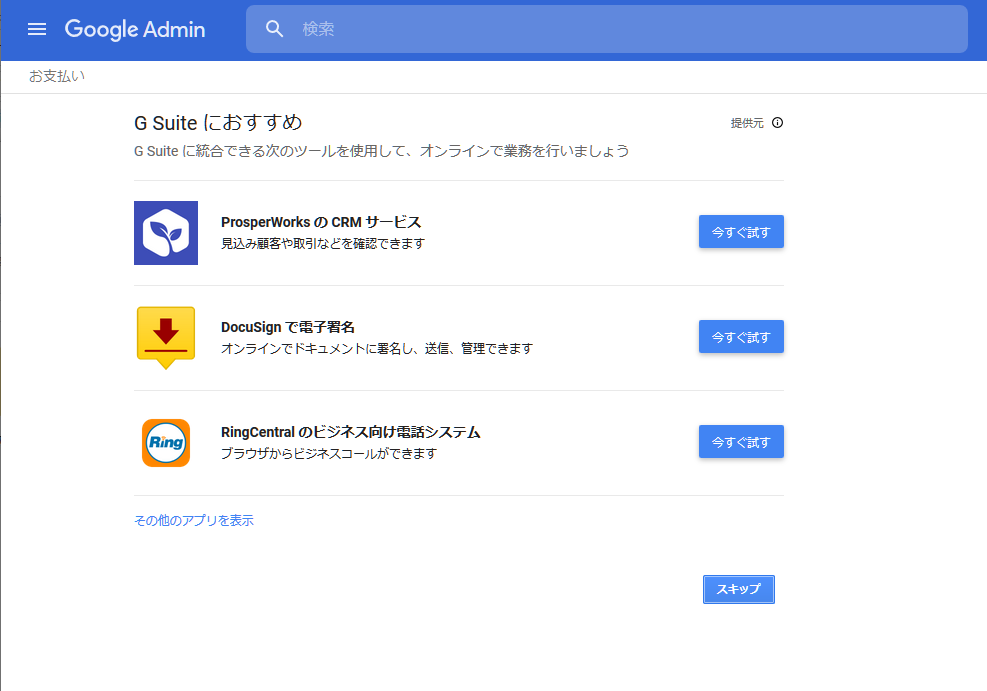Click the お支払い breadcrumb
The width and height of the screenshot is (987, 691).
coord(57,76)
